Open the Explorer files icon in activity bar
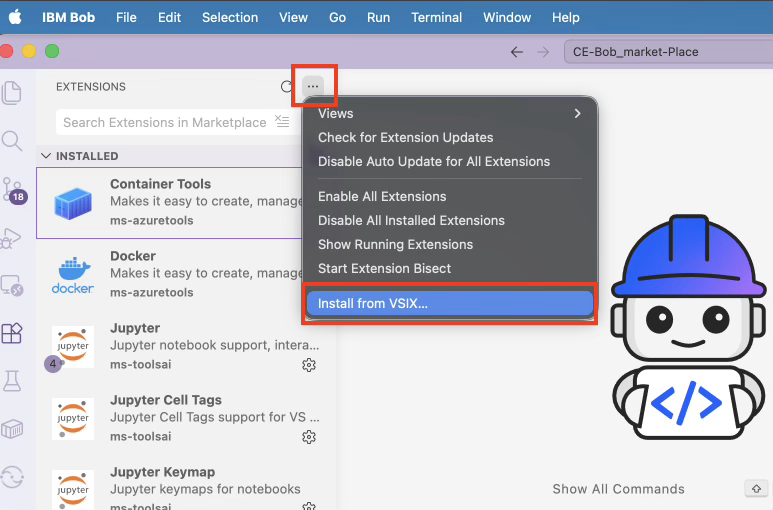 tap(12, 93)
